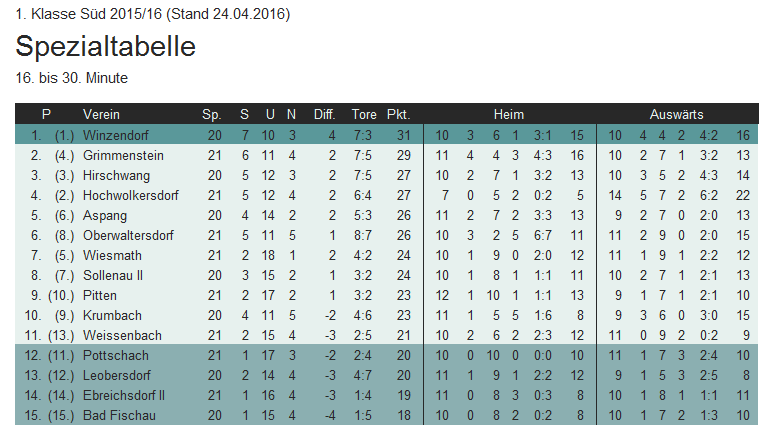The height and width of the screenshot is (432, 773).
Task: Select Hirschwang in the table
Action: tap(119, 175)
